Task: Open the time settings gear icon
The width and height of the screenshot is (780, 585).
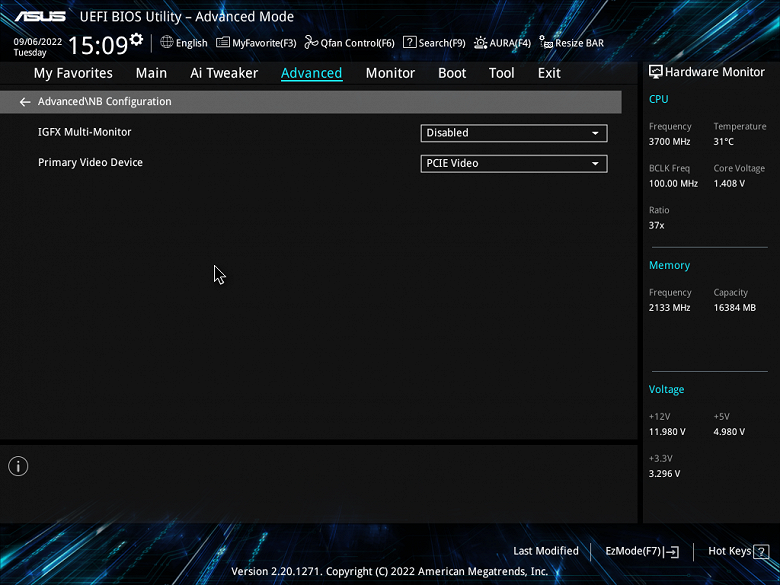Action: tap(136, 39)
